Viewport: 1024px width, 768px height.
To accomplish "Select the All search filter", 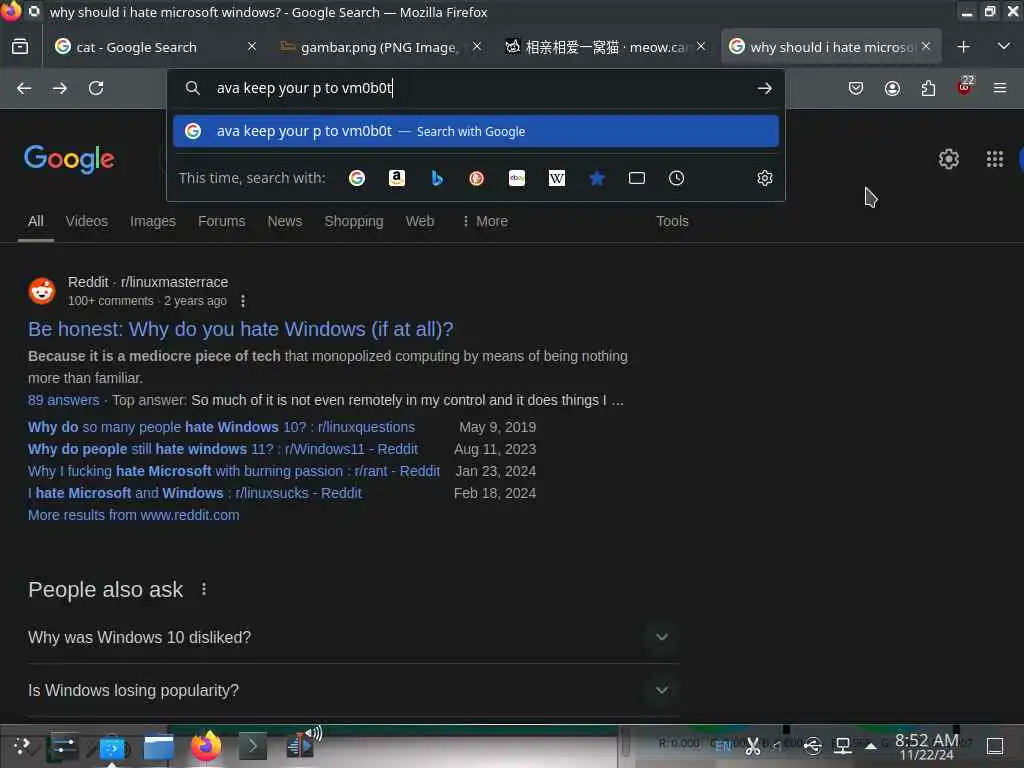I will click(x=36, y=221).
